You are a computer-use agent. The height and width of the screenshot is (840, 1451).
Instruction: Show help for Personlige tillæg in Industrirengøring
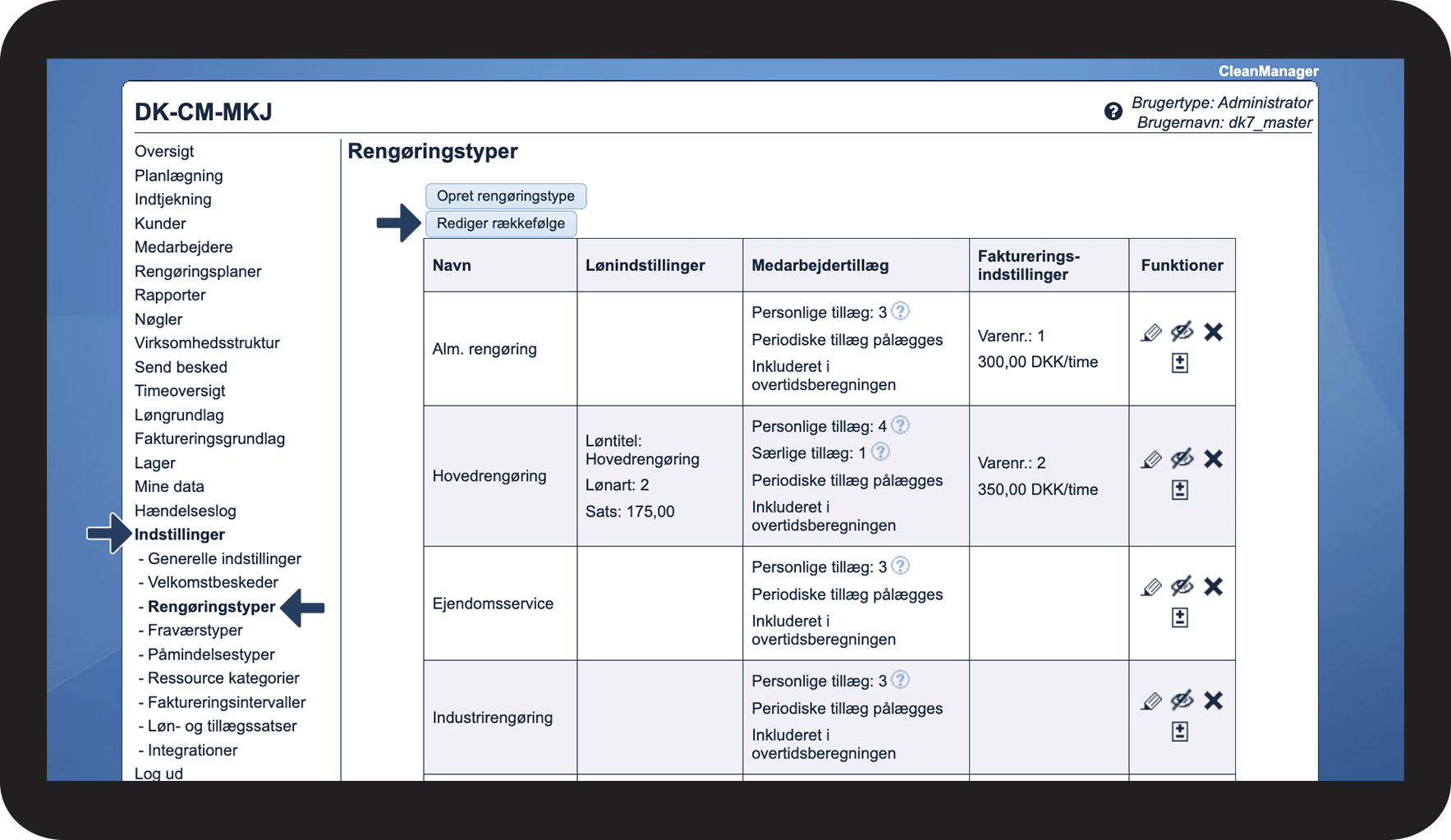(x=901, y=680)
